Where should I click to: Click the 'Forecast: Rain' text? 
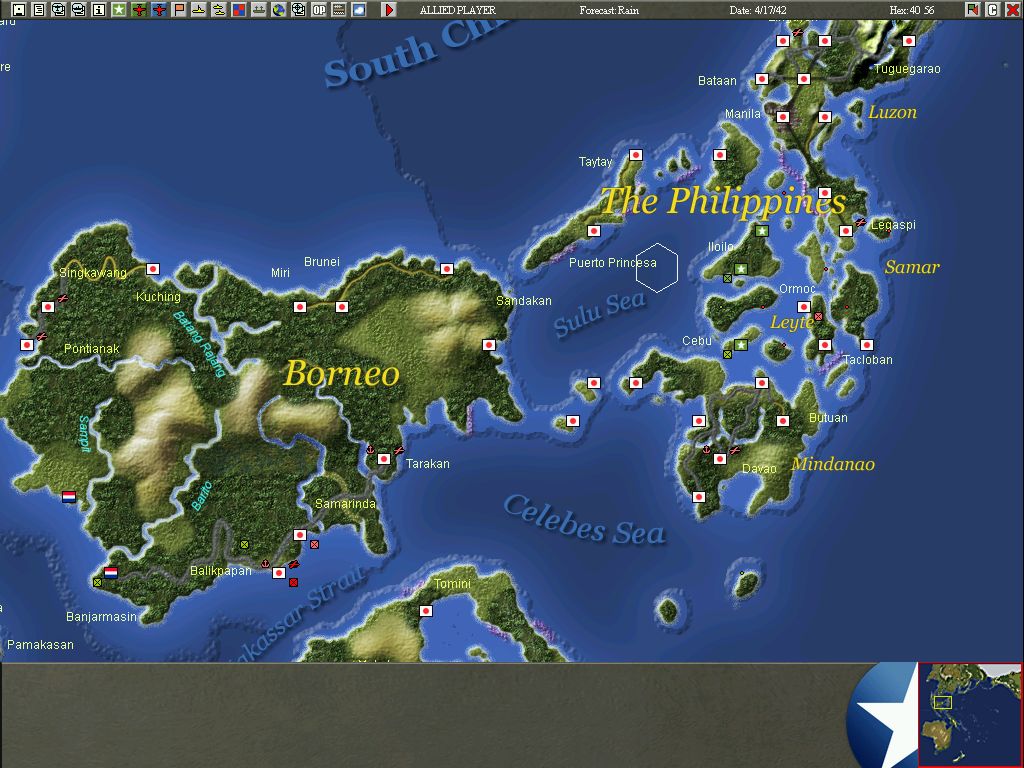pyautogui.click(x=609, y=10)
